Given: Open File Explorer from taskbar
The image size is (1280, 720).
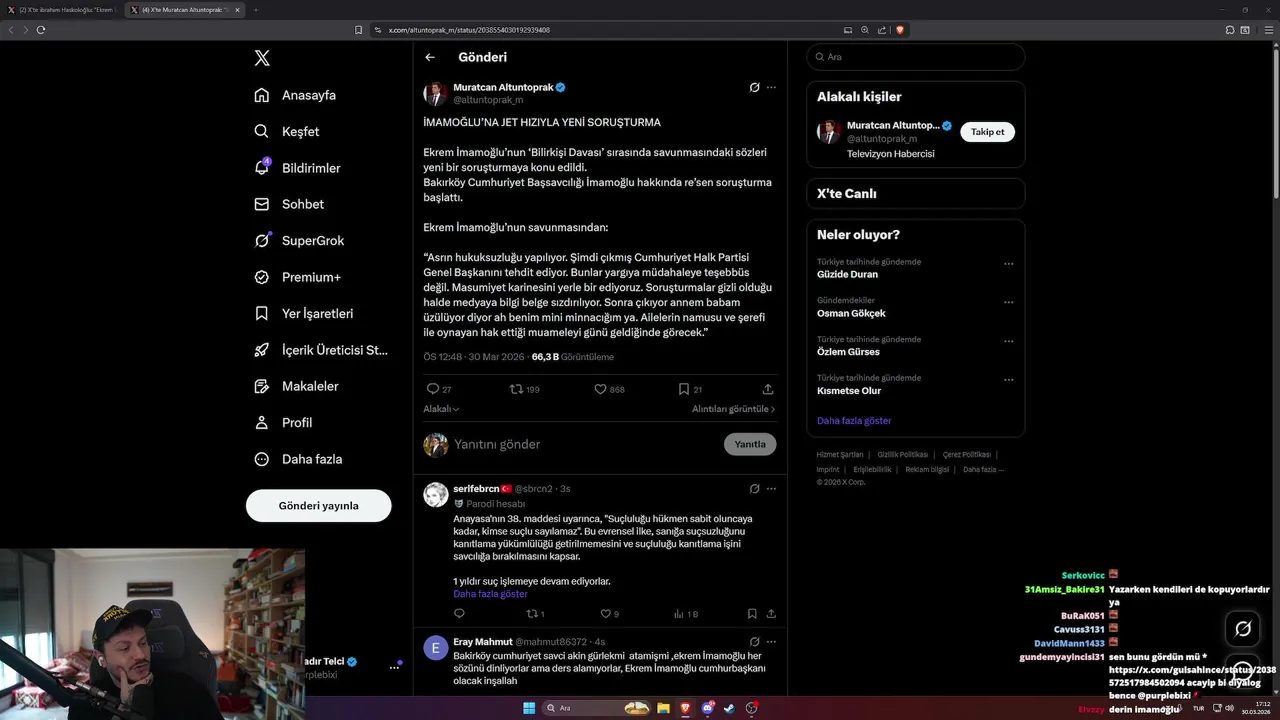Looking at the screenshot, I should coord(663,708).
